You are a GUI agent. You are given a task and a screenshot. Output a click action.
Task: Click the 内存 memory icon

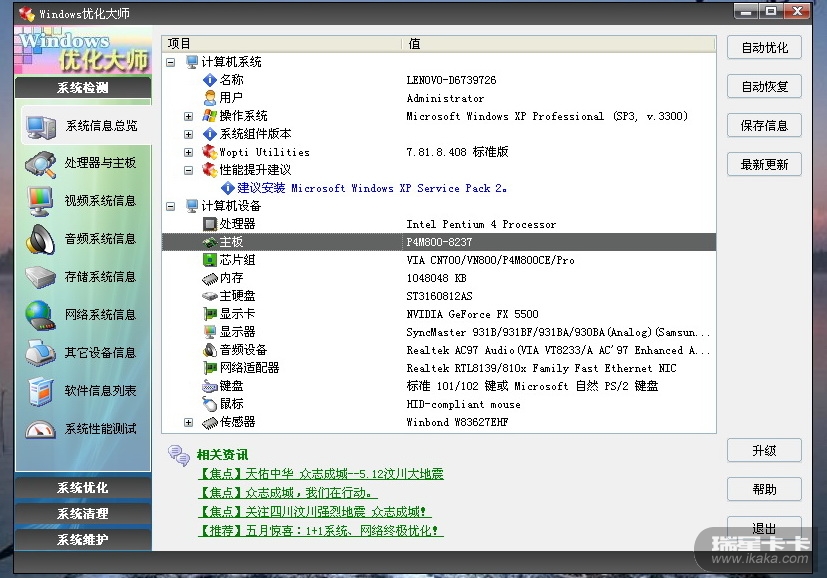click(x=210, y=278)
